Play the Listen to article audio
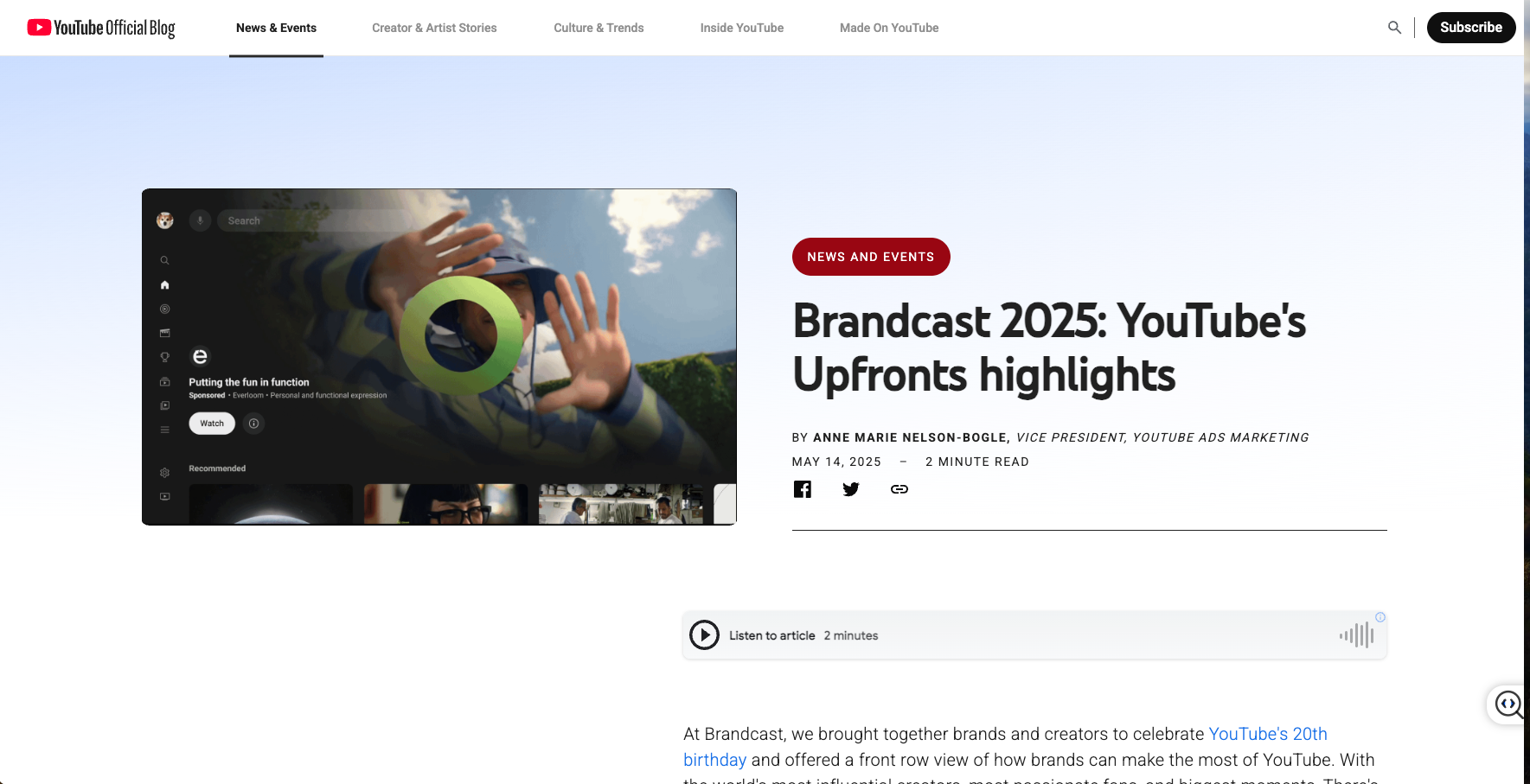 (704, 635)
